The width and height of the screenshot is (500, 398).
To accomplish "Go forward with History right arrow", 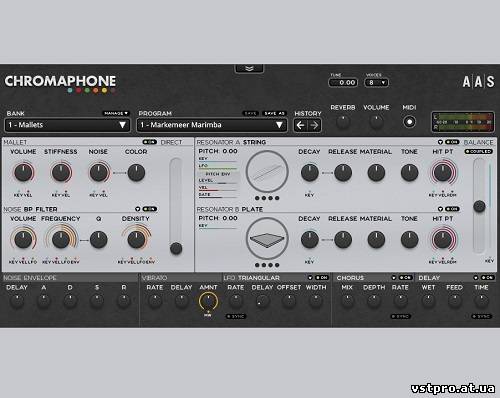I will tap(314, 125).
